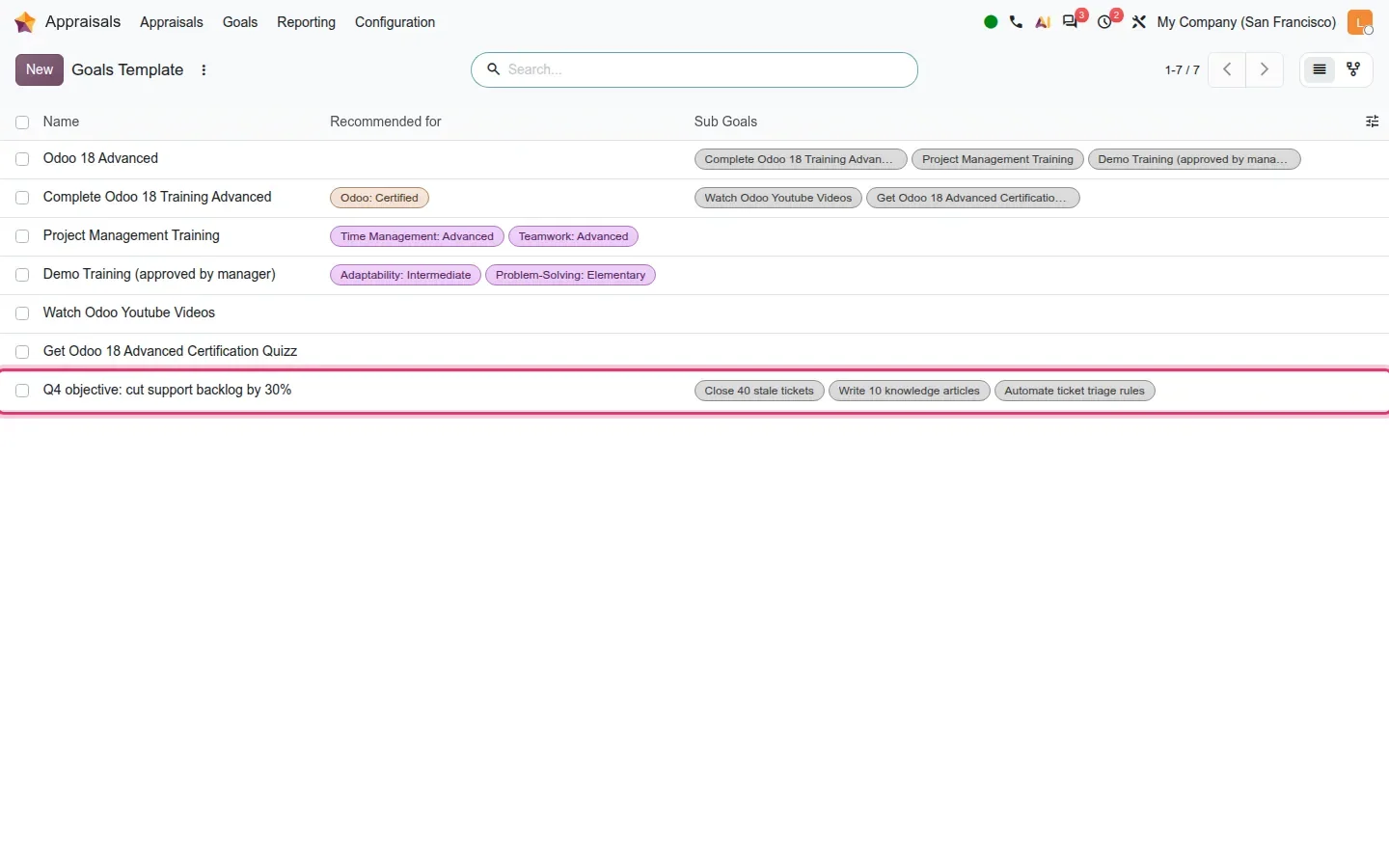This screenshot has height=868, width=1389.
Task: Create a New goal template
Action: click(40, 69)
